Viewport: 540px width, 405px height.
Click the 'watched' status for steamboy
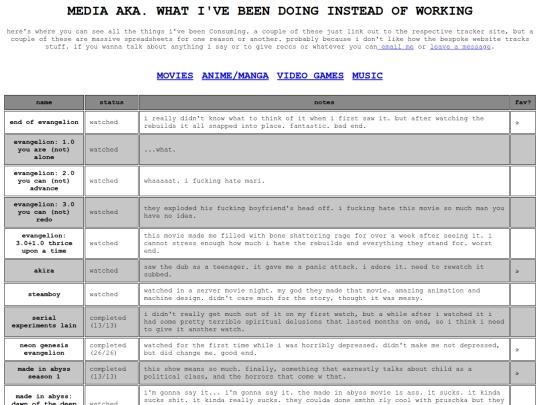coord(112,294)
